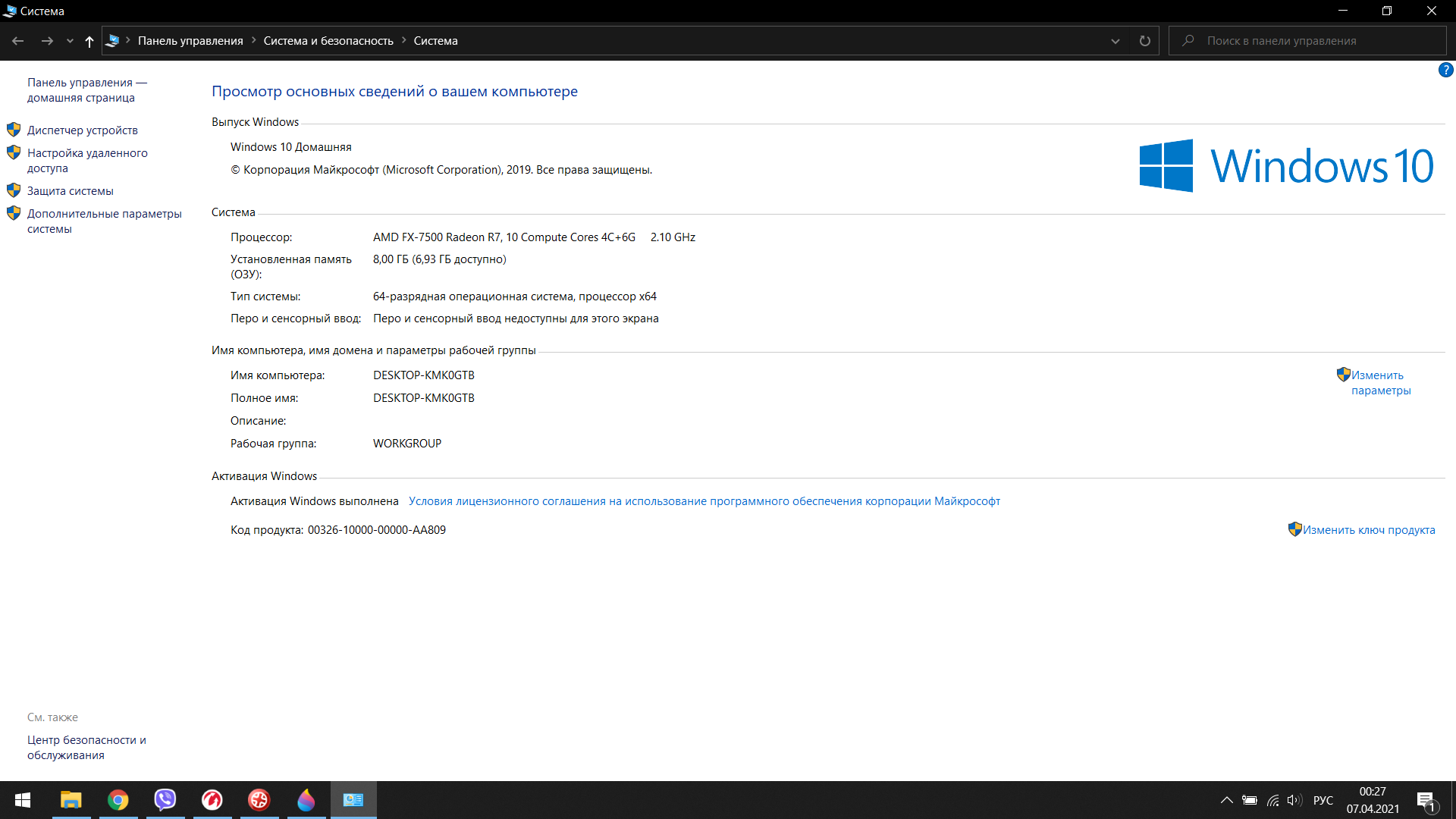Launch Viber from the taskbar
Screen dimensions: 1456x819
coord(165,800)
